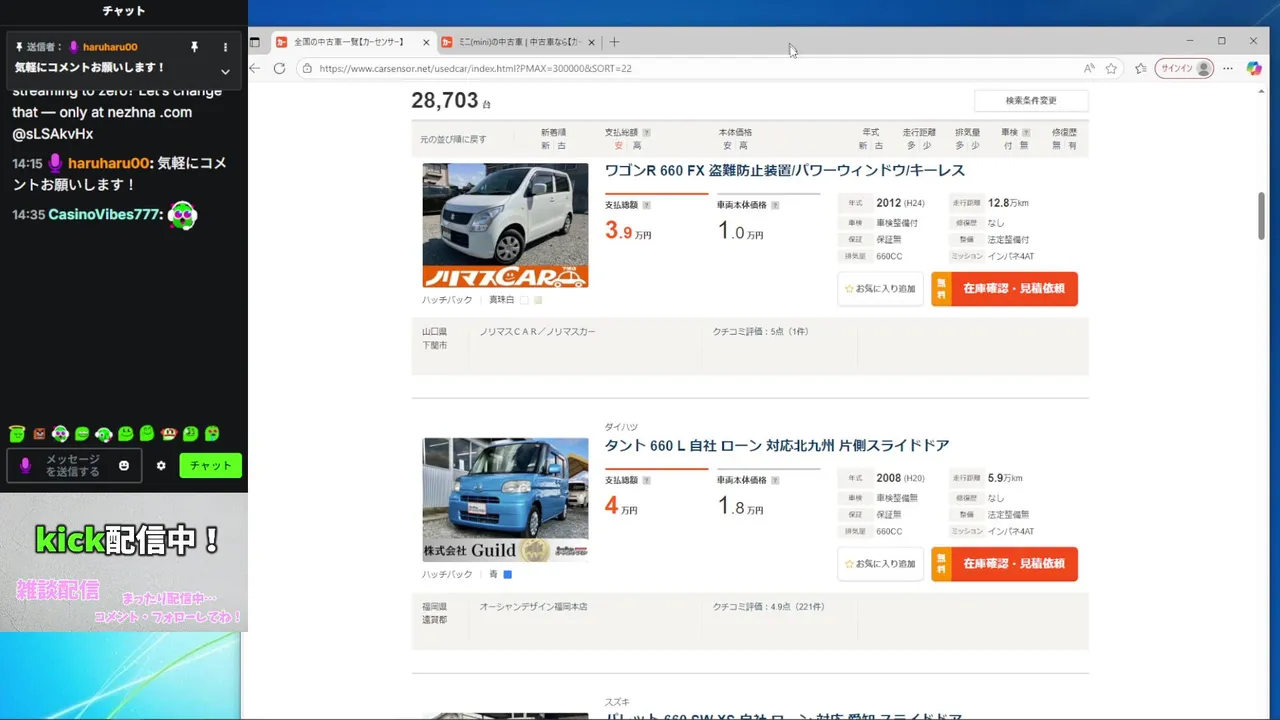Sort 年式 by 新

863,146
